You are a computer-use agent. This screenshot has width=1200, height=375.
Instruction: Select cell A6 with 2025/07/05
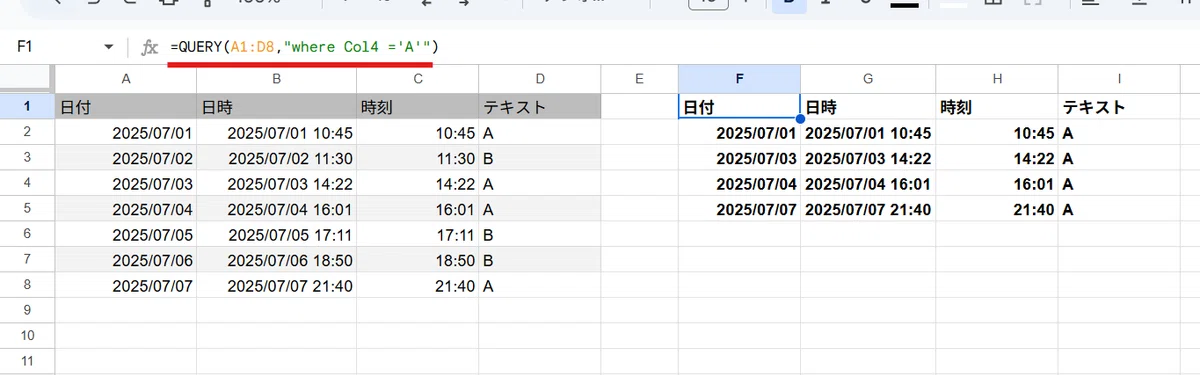click(x=126, y=235)
